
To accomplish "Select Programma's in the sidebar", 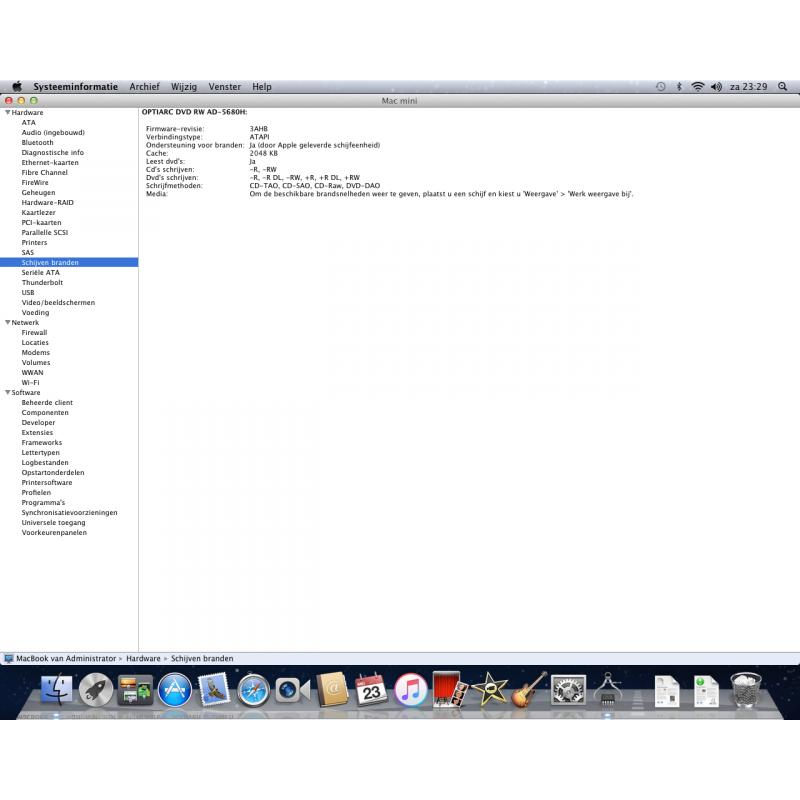I will 43,503.
